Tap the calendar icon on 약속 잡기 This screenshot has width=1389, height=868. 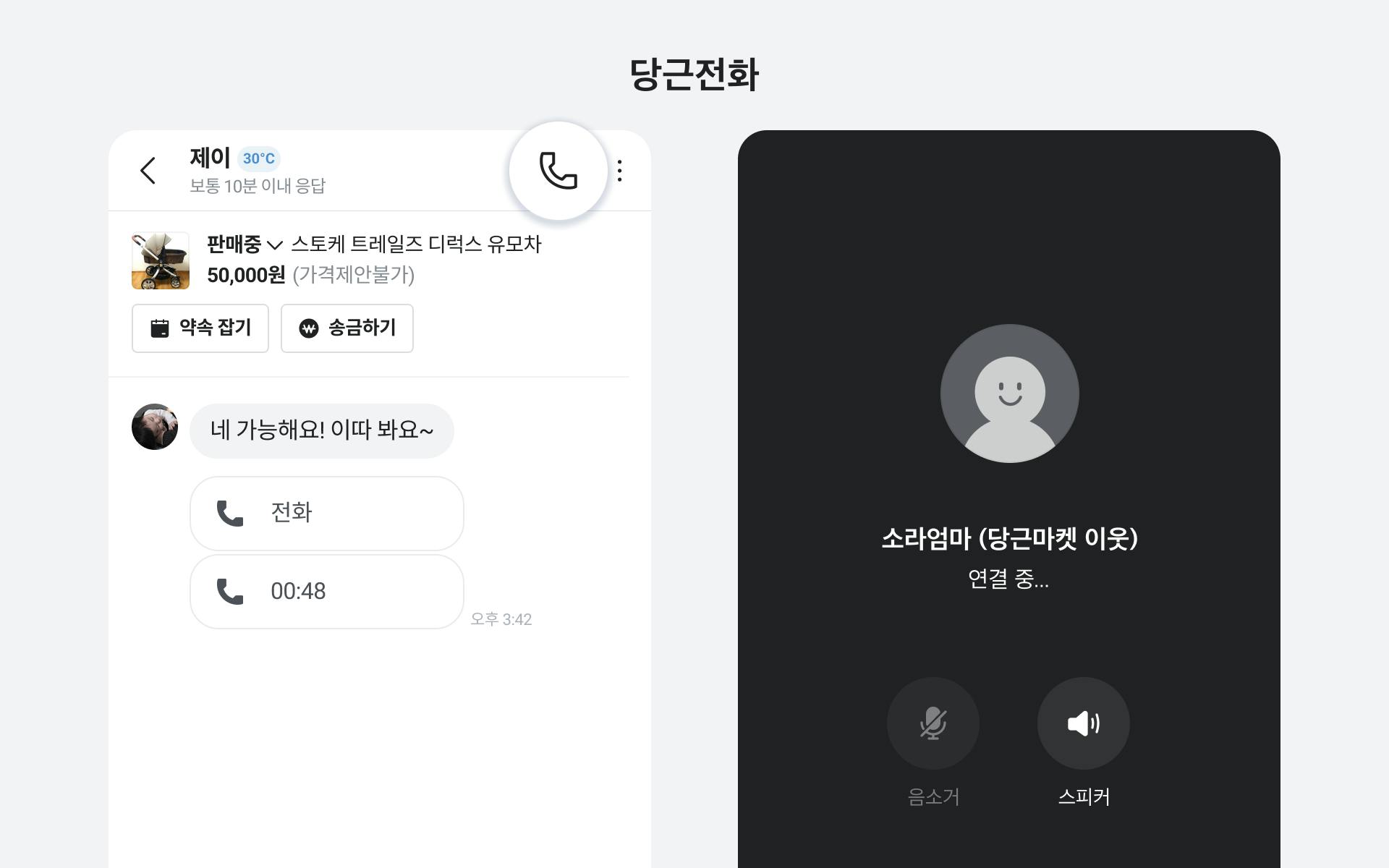point(159,328)
